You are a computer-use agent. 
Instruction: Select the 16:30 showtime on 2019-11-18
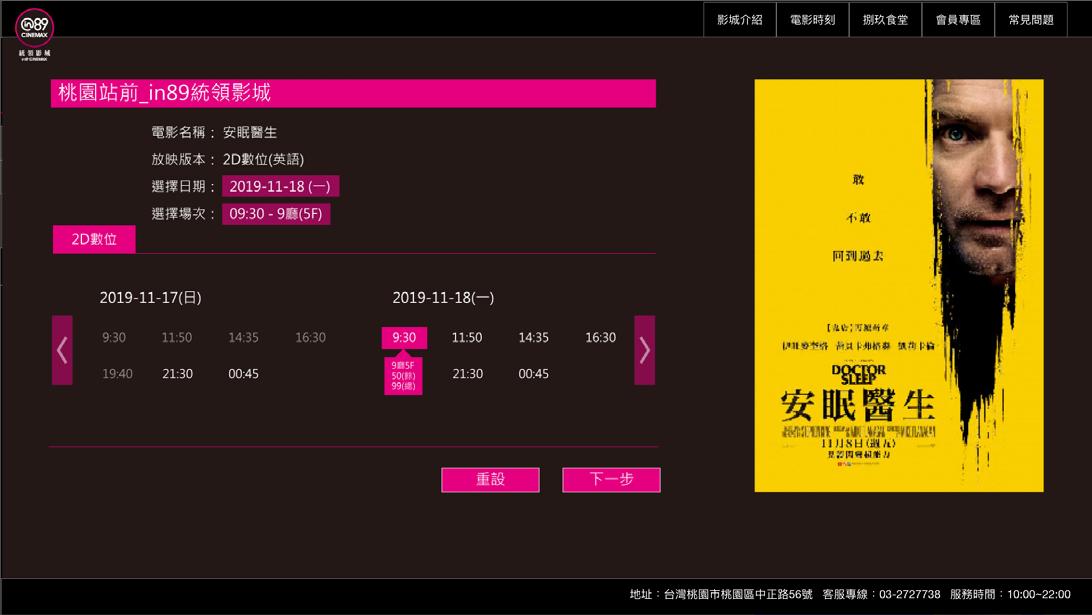[x=600, y=338]
